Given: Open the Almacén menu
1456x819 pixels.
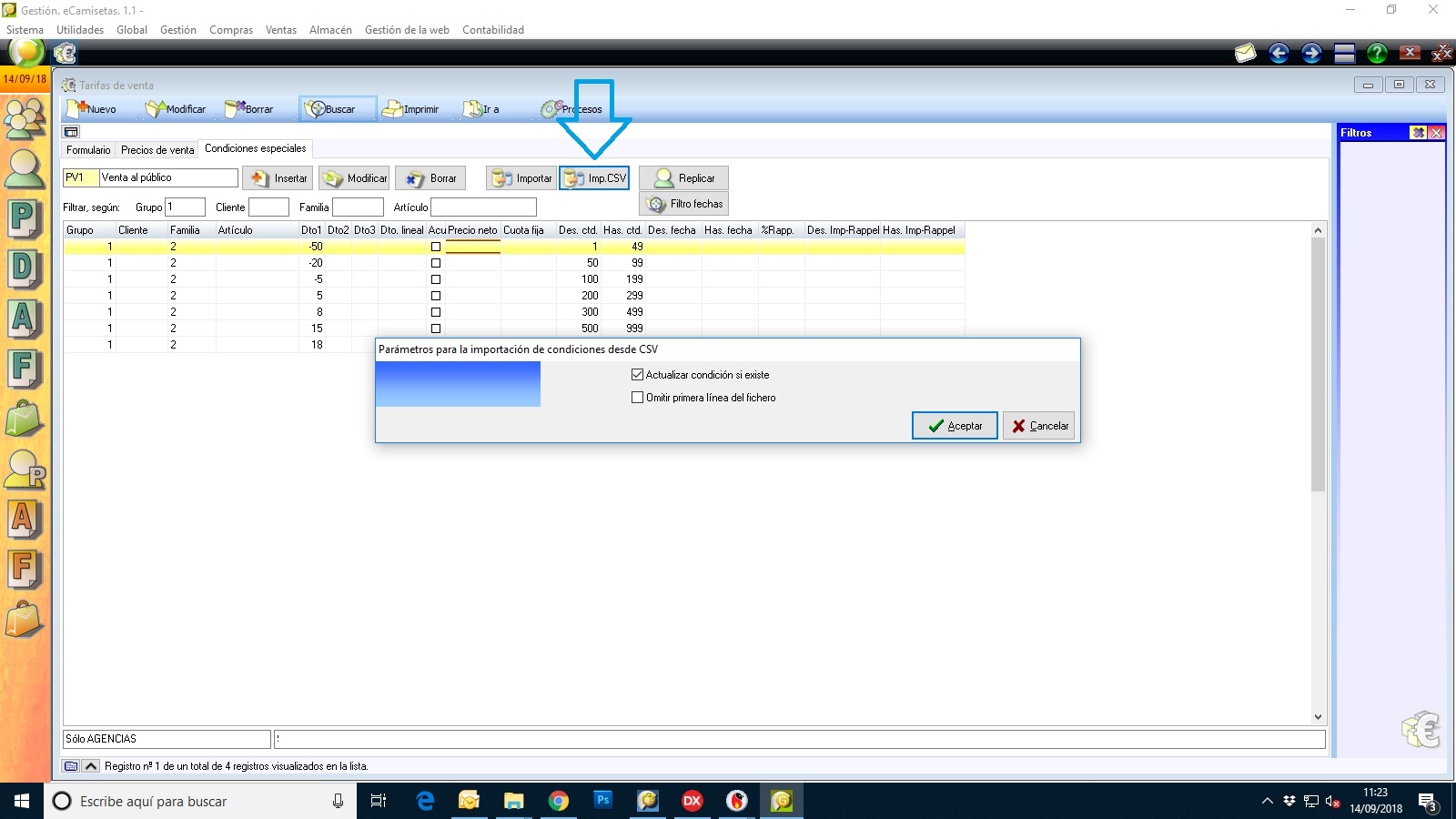Looking at the screenshot, I should coord(330,30).
